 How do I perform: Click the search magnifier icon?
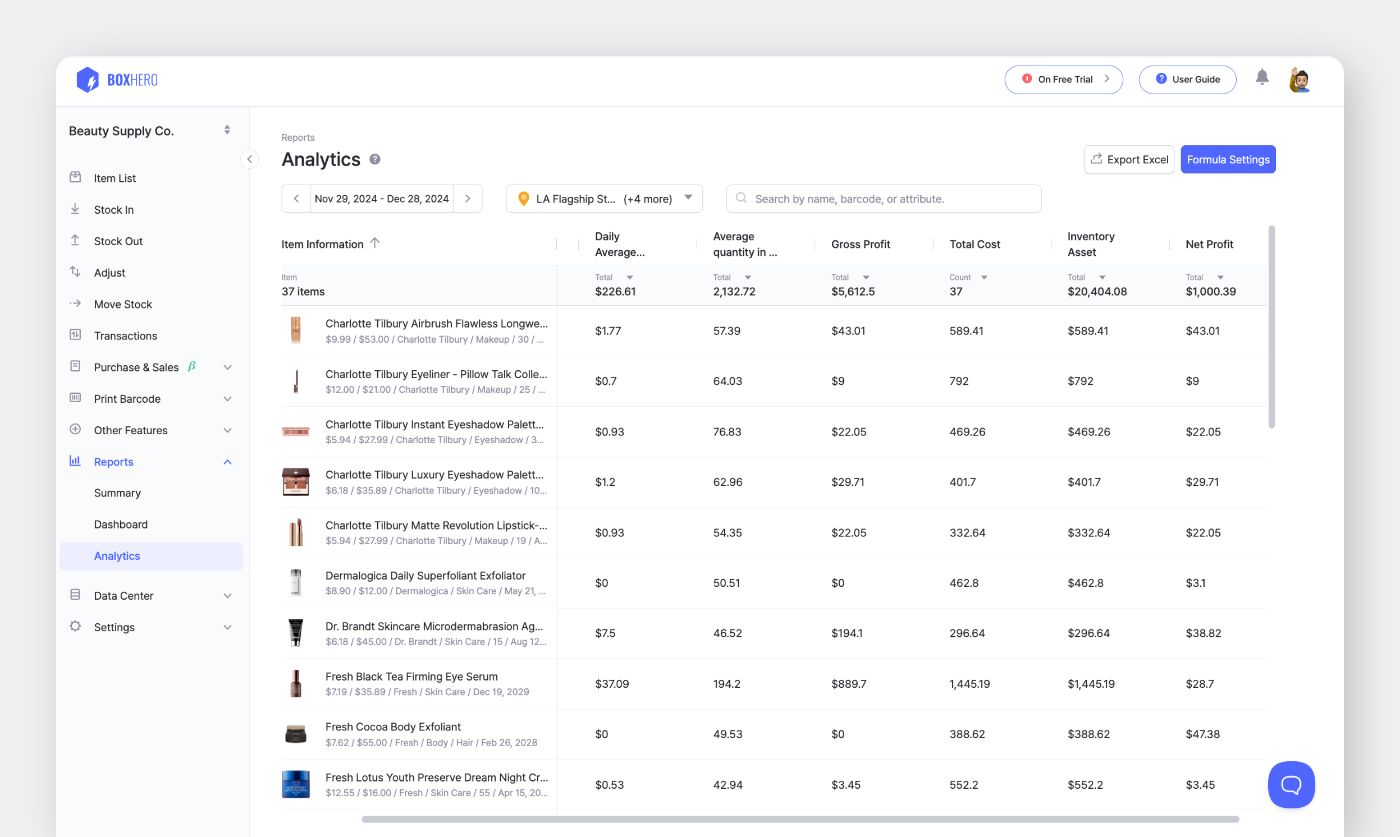741,198
